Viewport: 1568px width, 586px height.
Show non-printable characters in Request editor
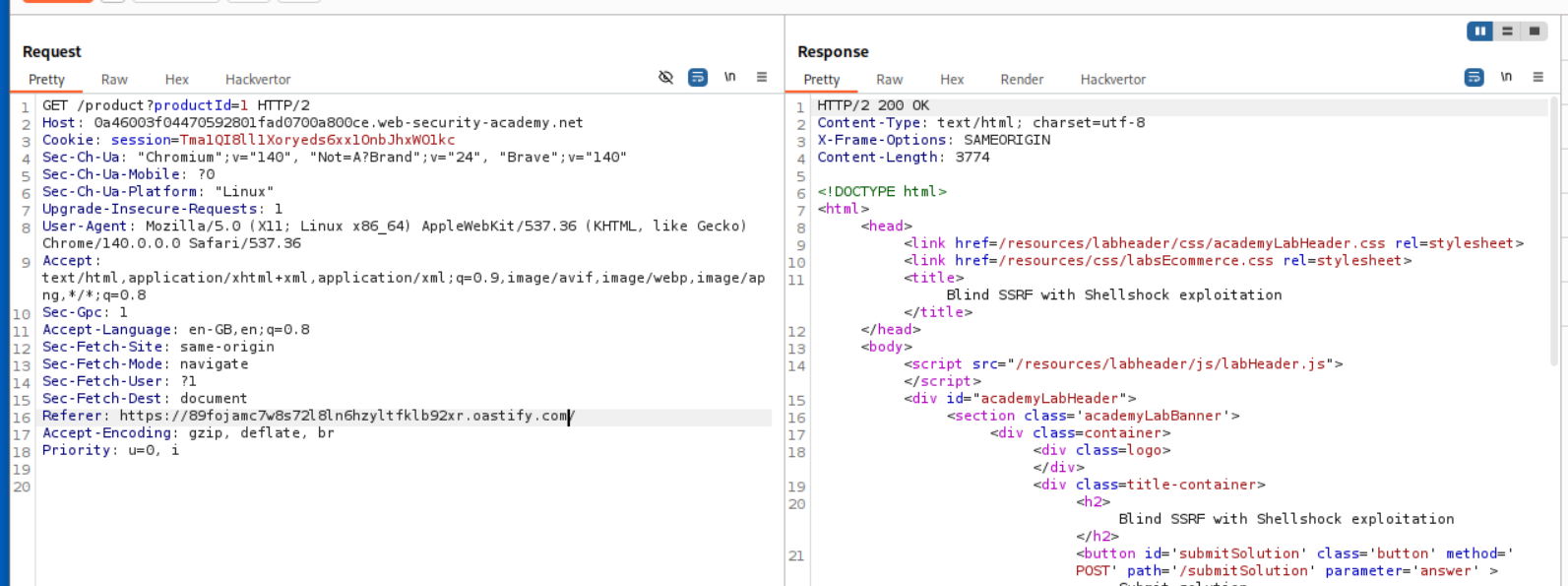730,77
